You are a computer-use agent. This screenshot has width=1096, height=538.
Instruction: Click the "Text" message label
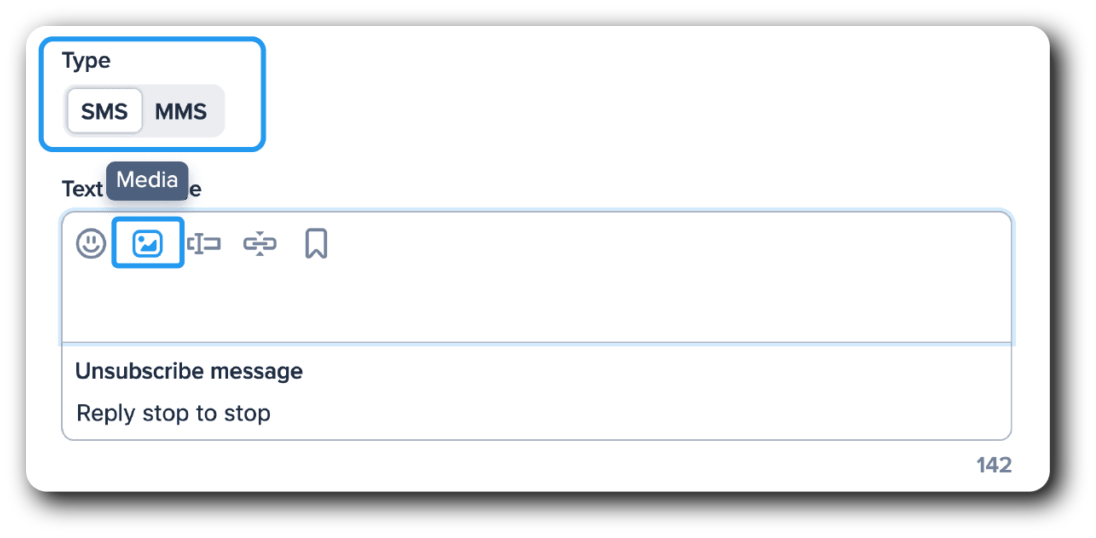click(82, 189)
